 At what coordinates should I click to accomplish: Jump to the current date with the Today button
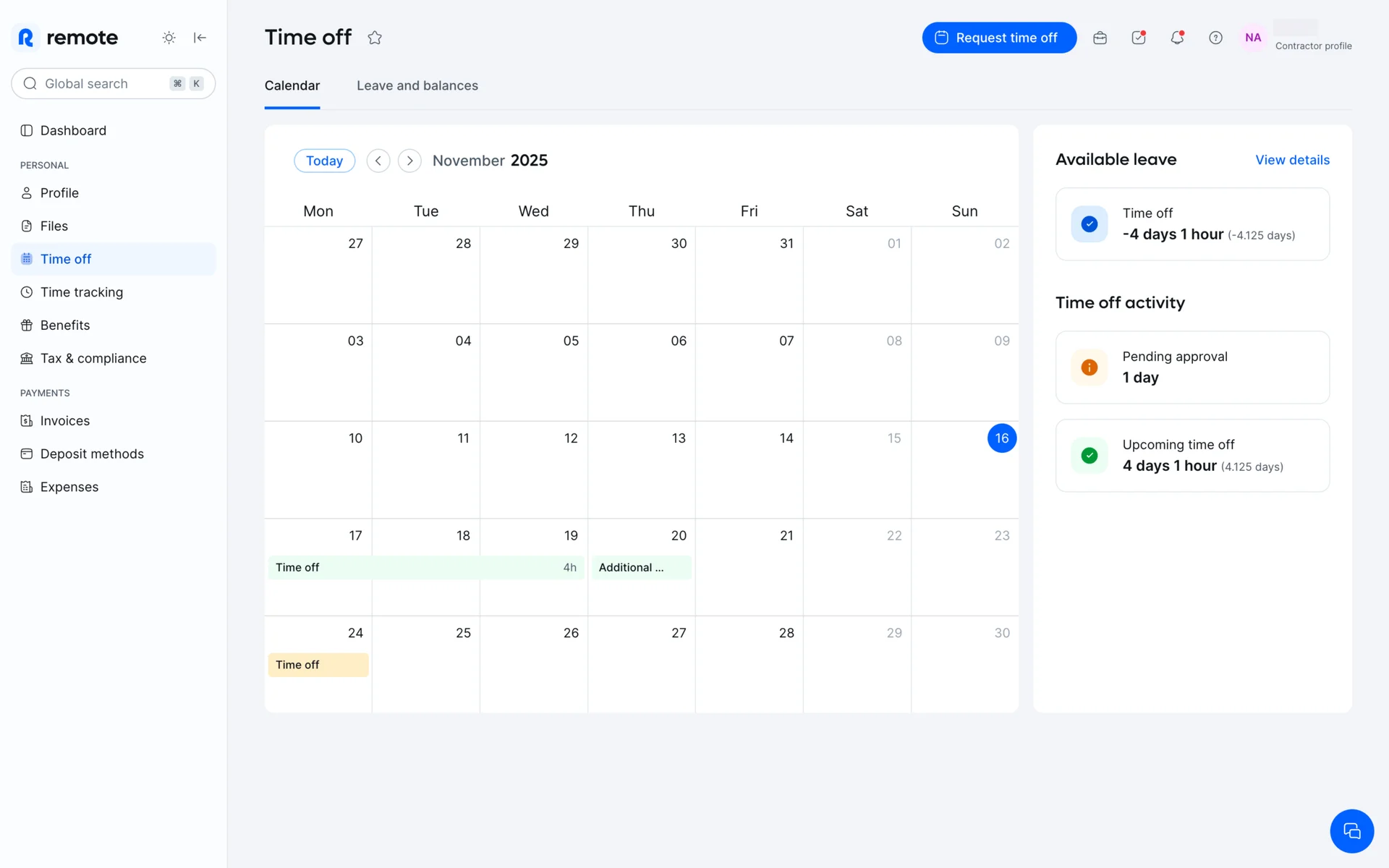[x=324, y=161]
